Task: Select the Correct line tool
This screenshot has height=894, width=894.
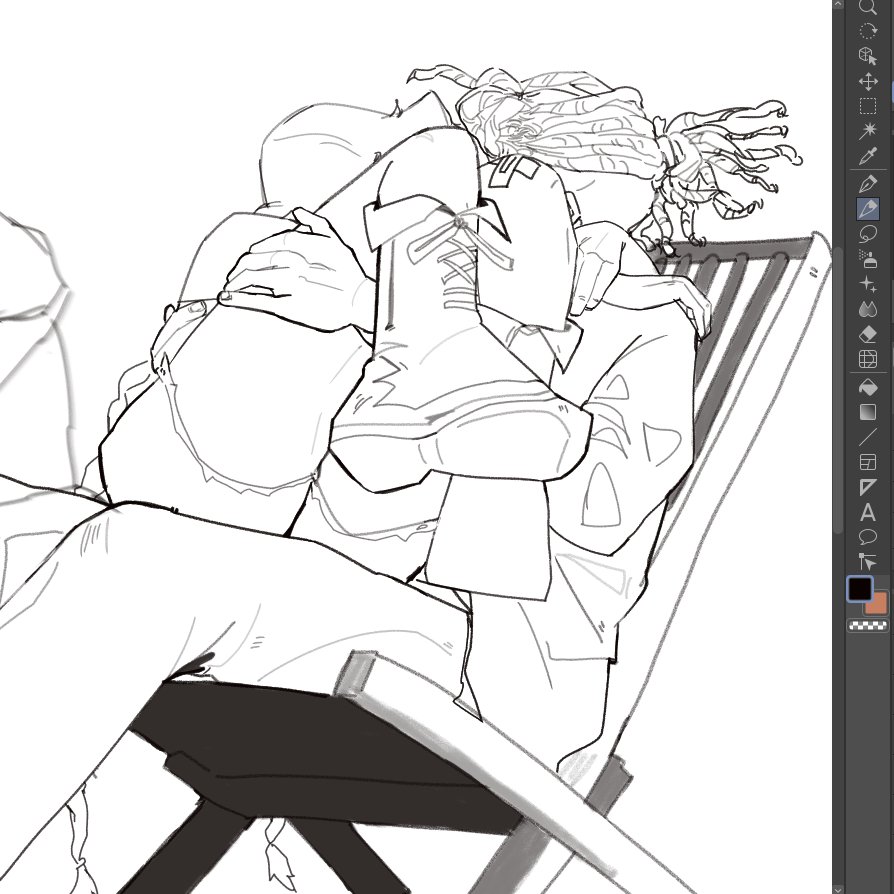Action: point(867,562)
